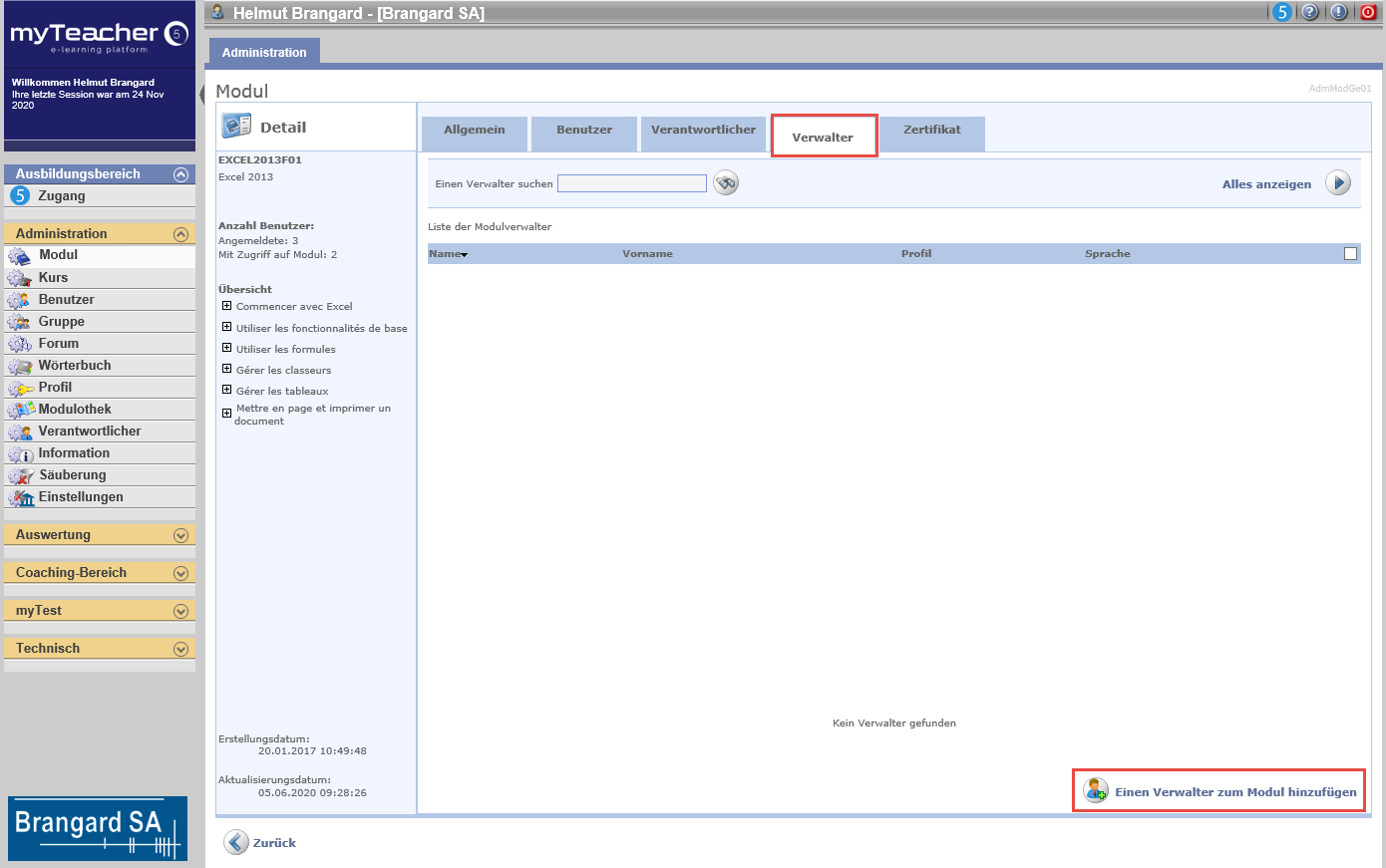This screenshot has width=1386, height=868.
Task: Collapse the Ausbildungsbereich section
Action: point(180,174)
